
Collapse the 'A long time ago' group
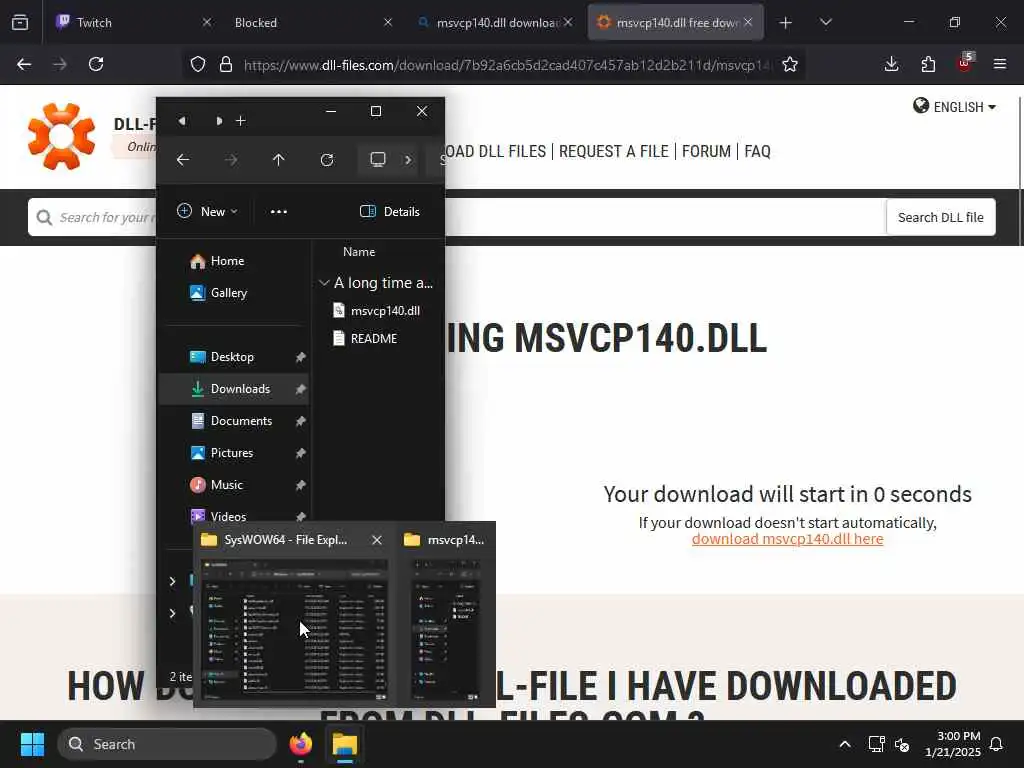(x=324, y=283)
